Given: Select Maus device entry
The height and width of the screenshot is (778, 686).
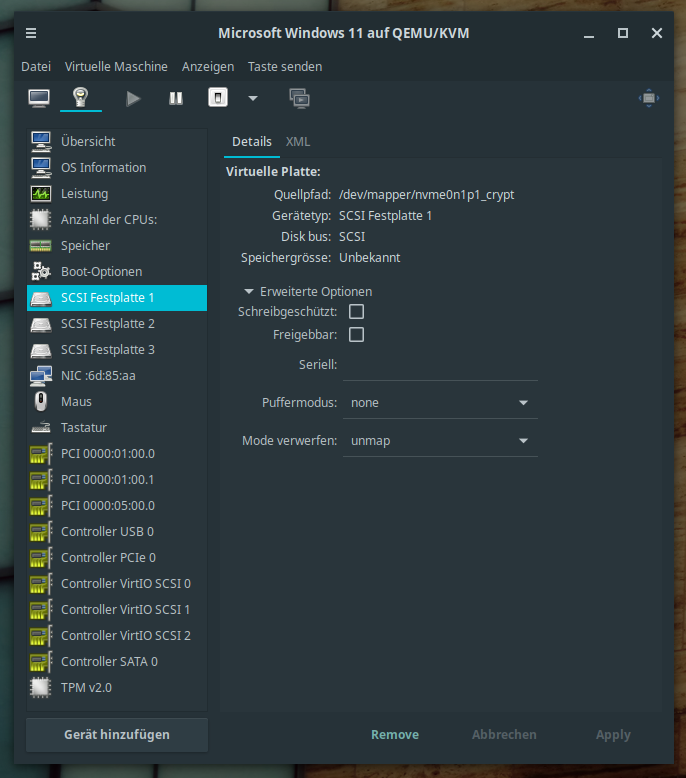Looking at the screenshot, I should point(117,401).
